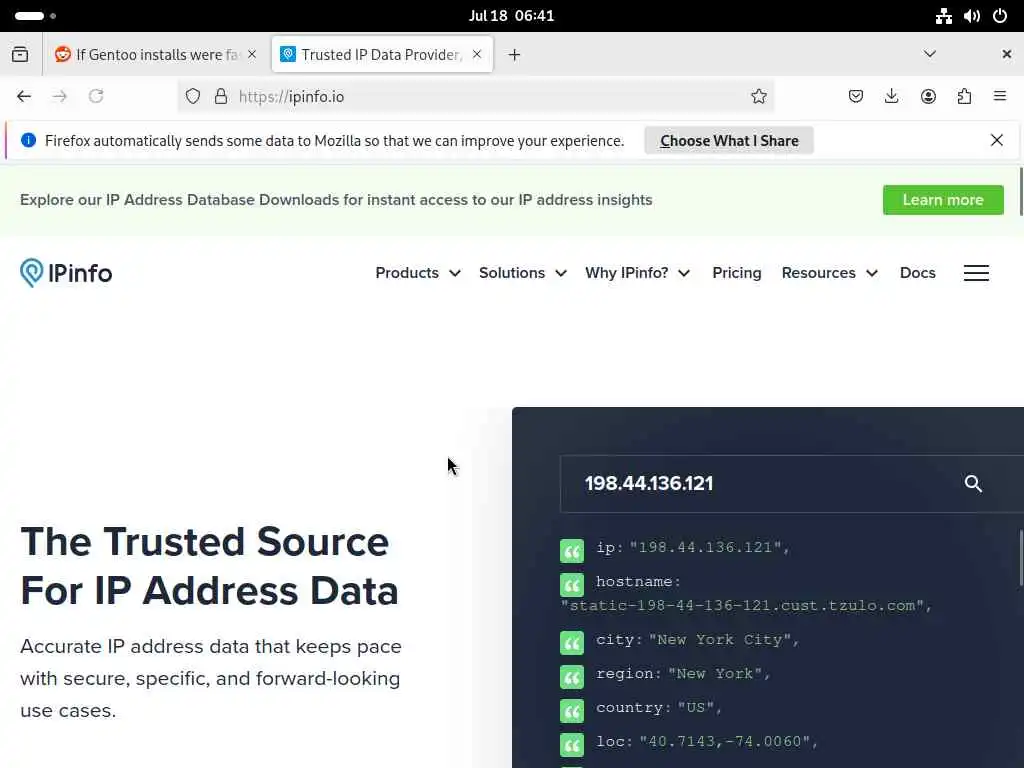Expand the Resources dropdown menu
The image size is (1024, 768).
pyautogui.click(x=830, y=273)
